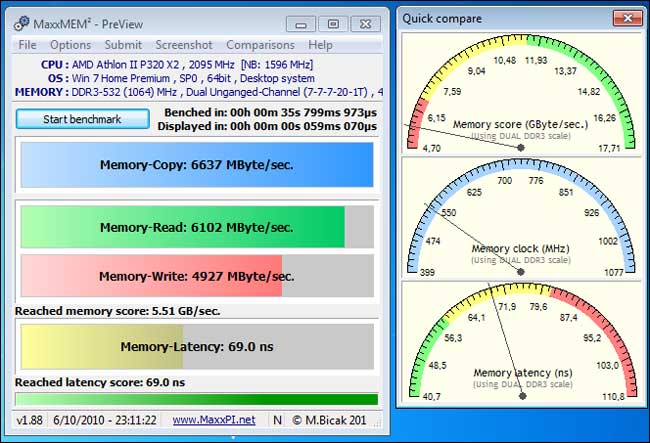Open the File menu

click(27, 45)
